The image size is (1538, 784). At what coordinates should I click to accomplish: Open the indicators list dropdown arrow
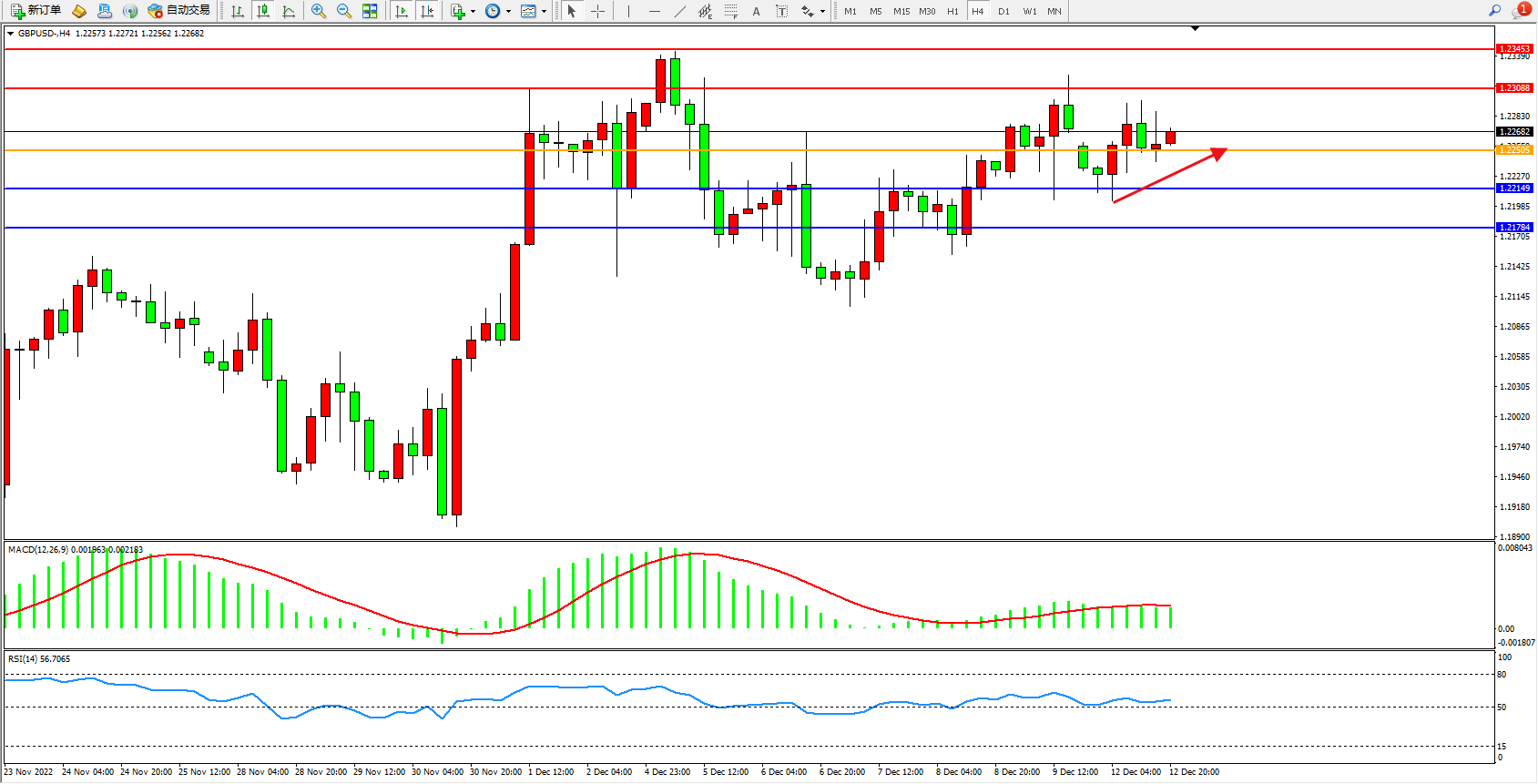473,12
